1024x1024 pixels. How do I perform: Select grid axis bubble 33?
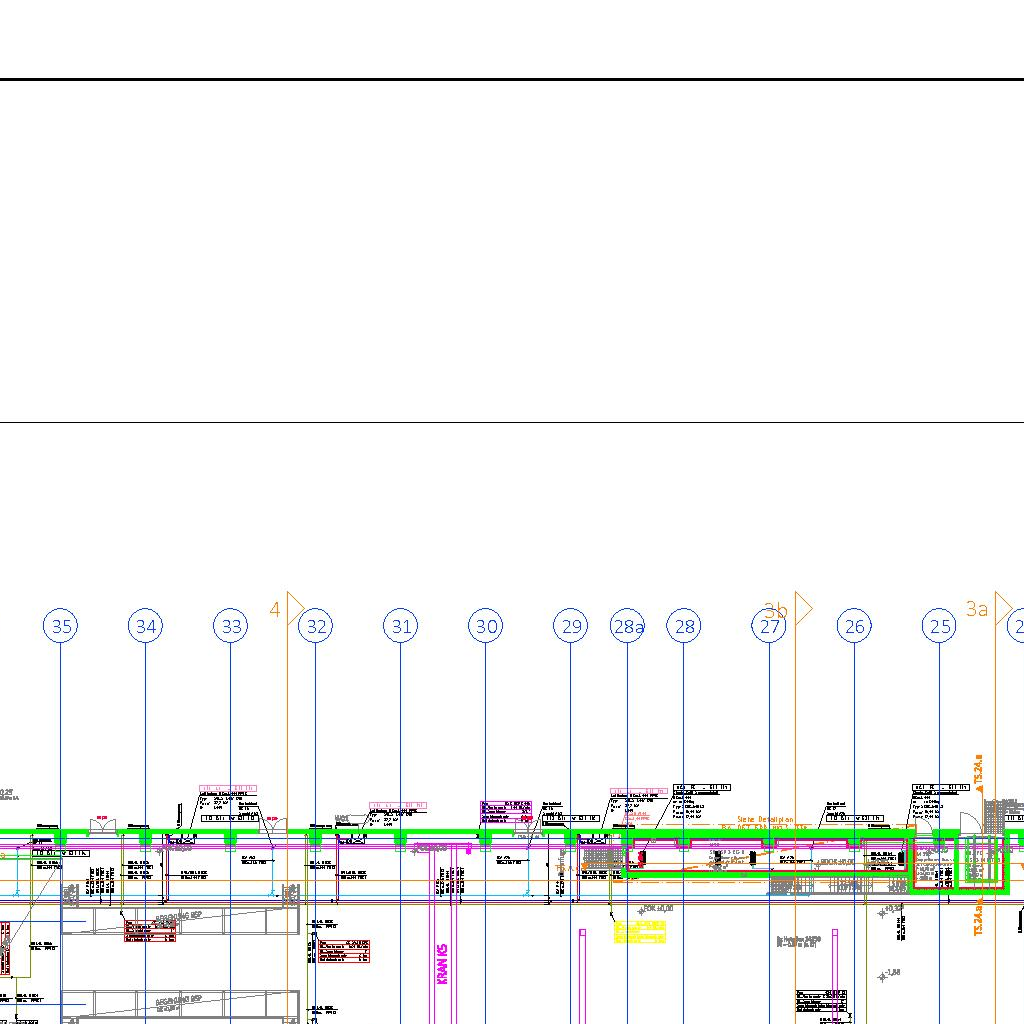[x=231, y=626]
